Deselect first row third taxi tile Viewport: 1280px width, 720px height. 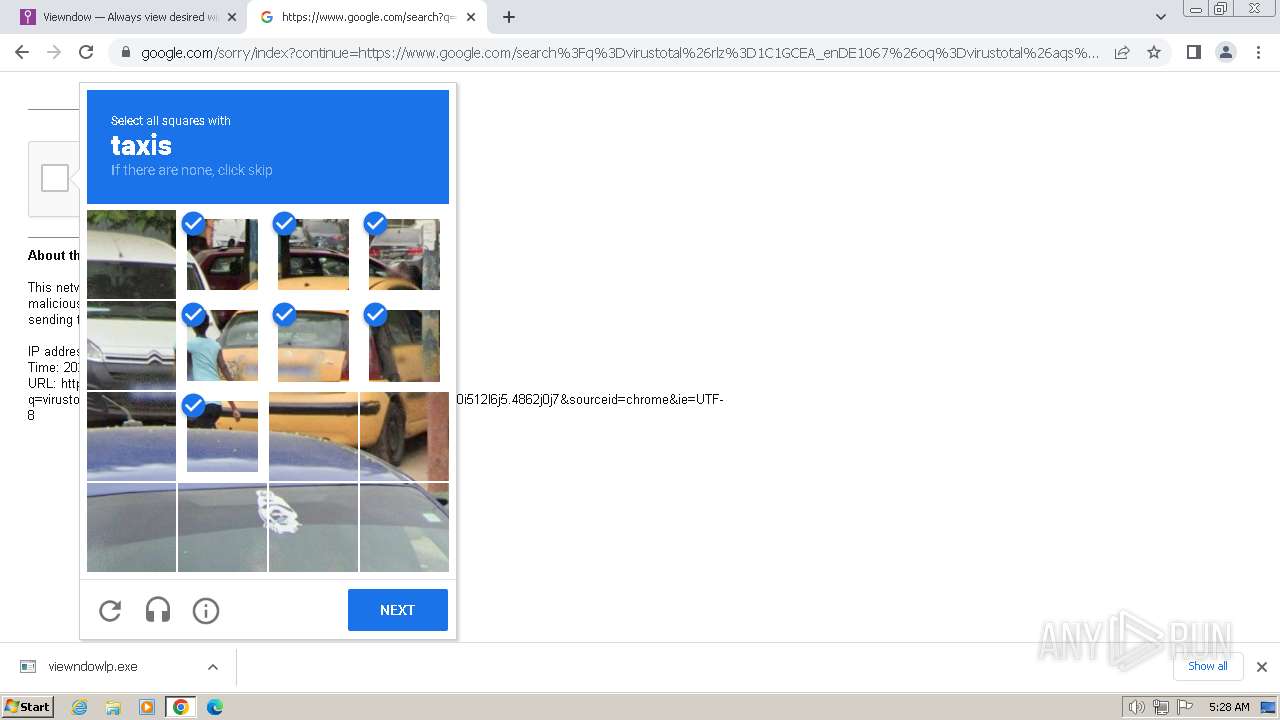point(313,254)
